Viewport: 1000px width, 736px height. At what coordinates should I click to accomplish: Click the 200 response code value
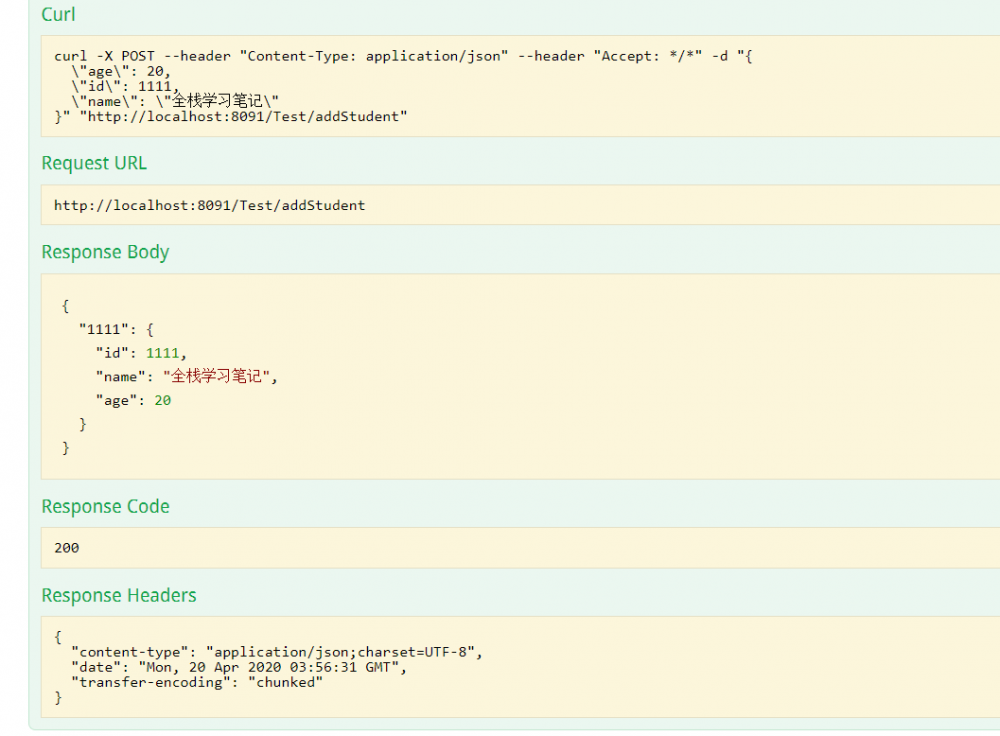(x=67, y=548)
